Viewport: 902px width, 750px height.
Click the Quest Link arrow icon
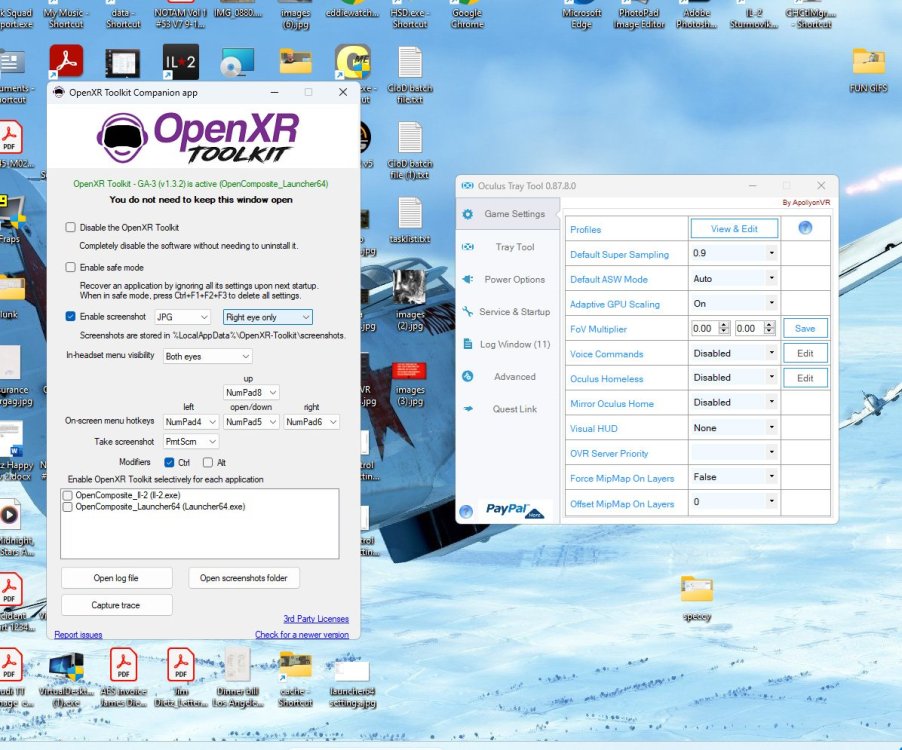pos(468,409)
